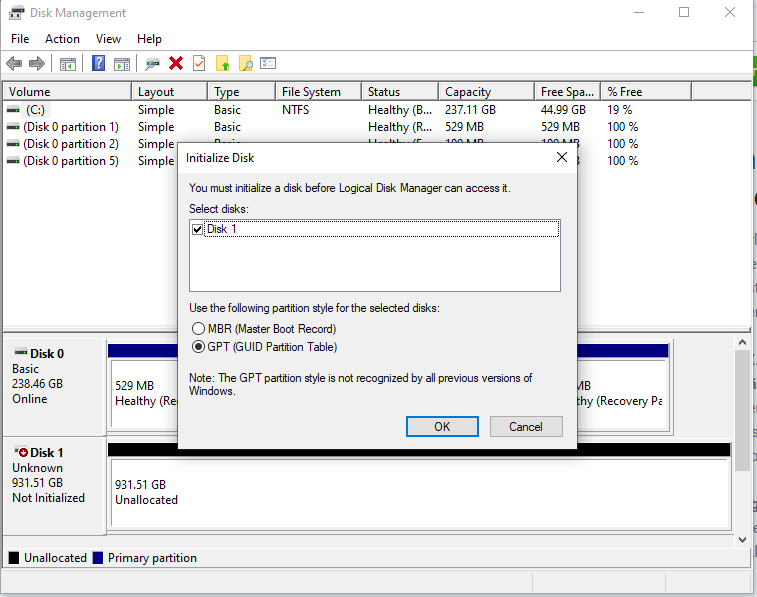Click the Disk 0 Basic Online label
757x597 pixels.
pyautogui.click(x=53, y=386)
